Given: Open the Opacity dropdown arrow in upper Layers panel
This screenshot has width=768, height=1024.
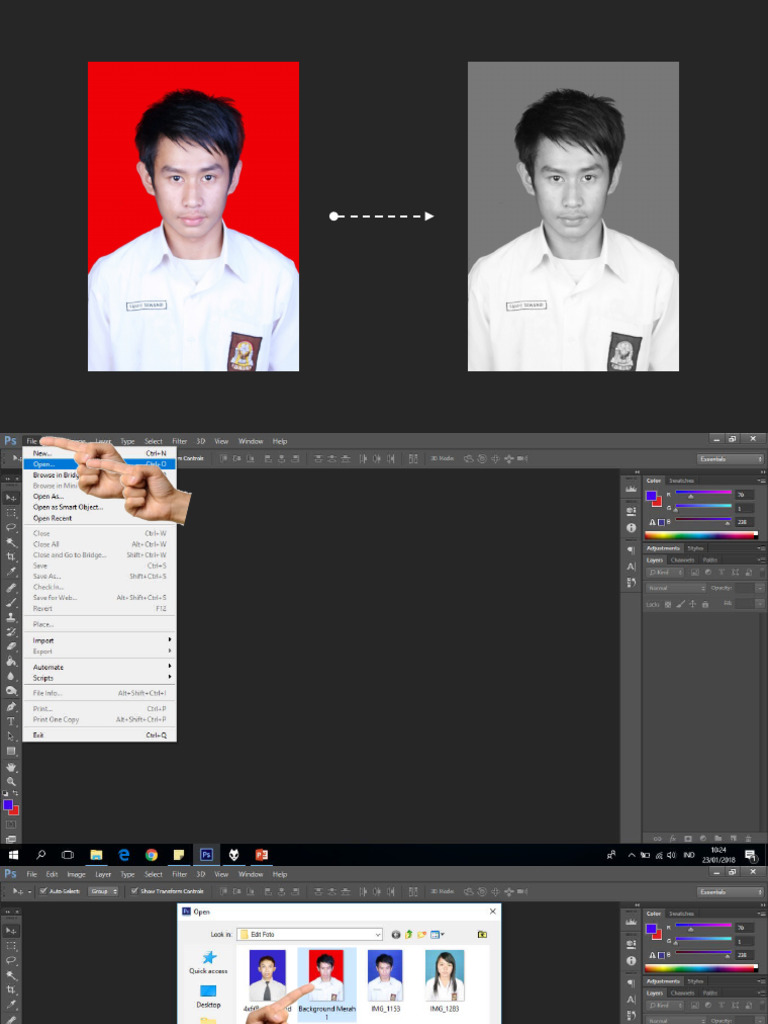Looking at the screenshot, I should pyautogui.click(x=760, y=588).
